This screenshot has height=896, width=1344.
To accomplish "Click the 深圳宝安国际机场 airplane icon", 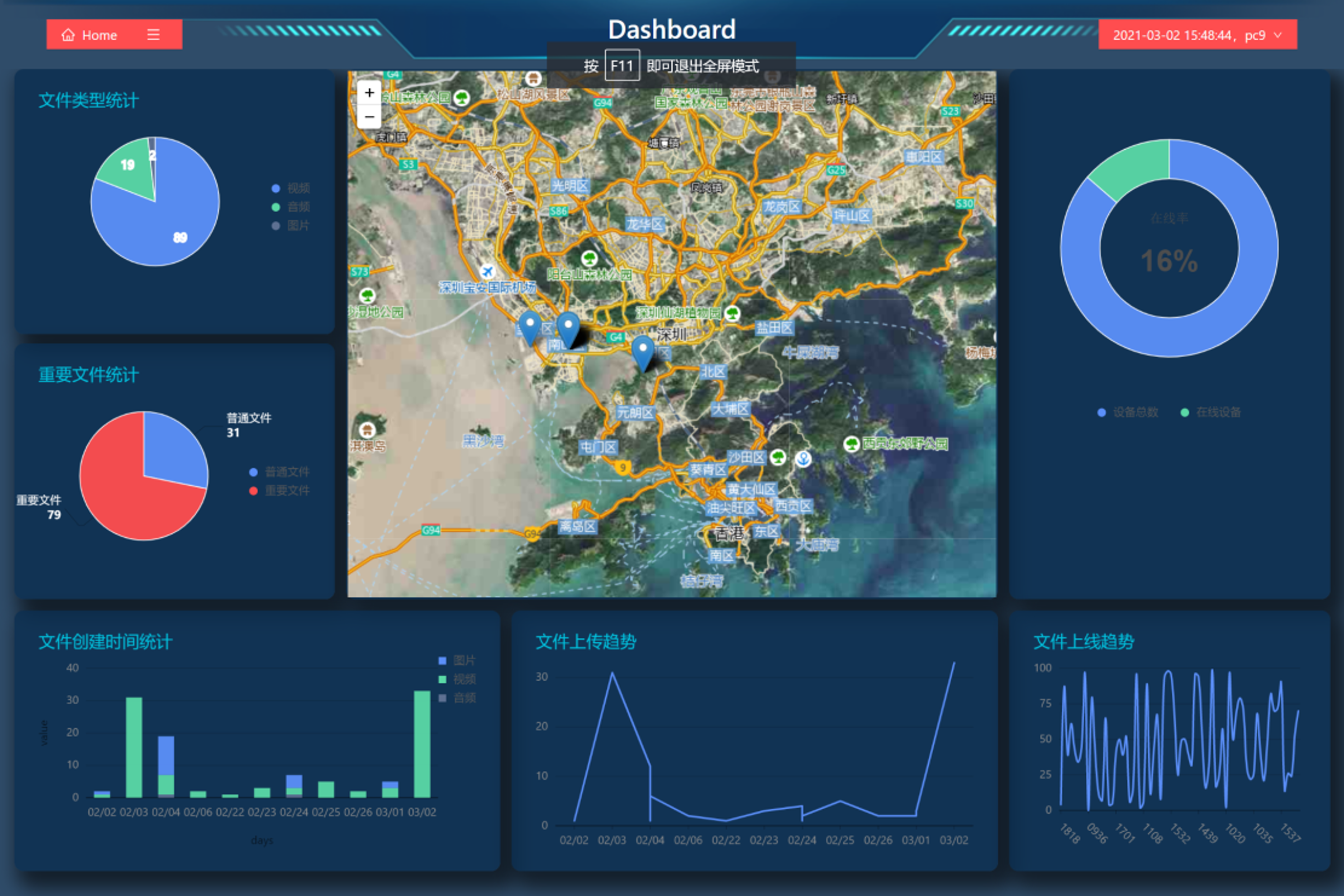I will [x=487, y=271].
